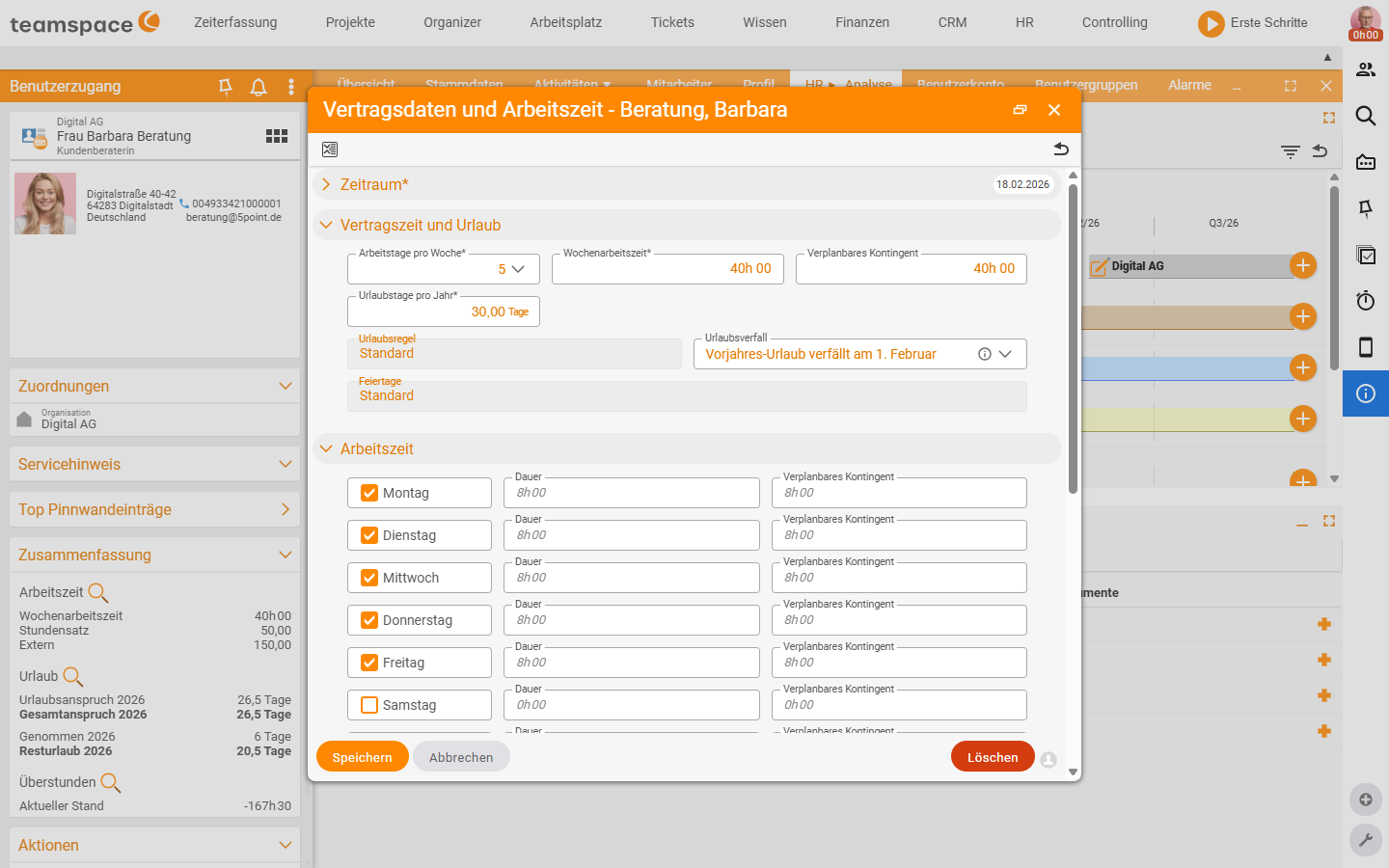Click the Excel export icon in the dialog toolbar
This screenshot has height=868, width=1389.
click(330, 149)
